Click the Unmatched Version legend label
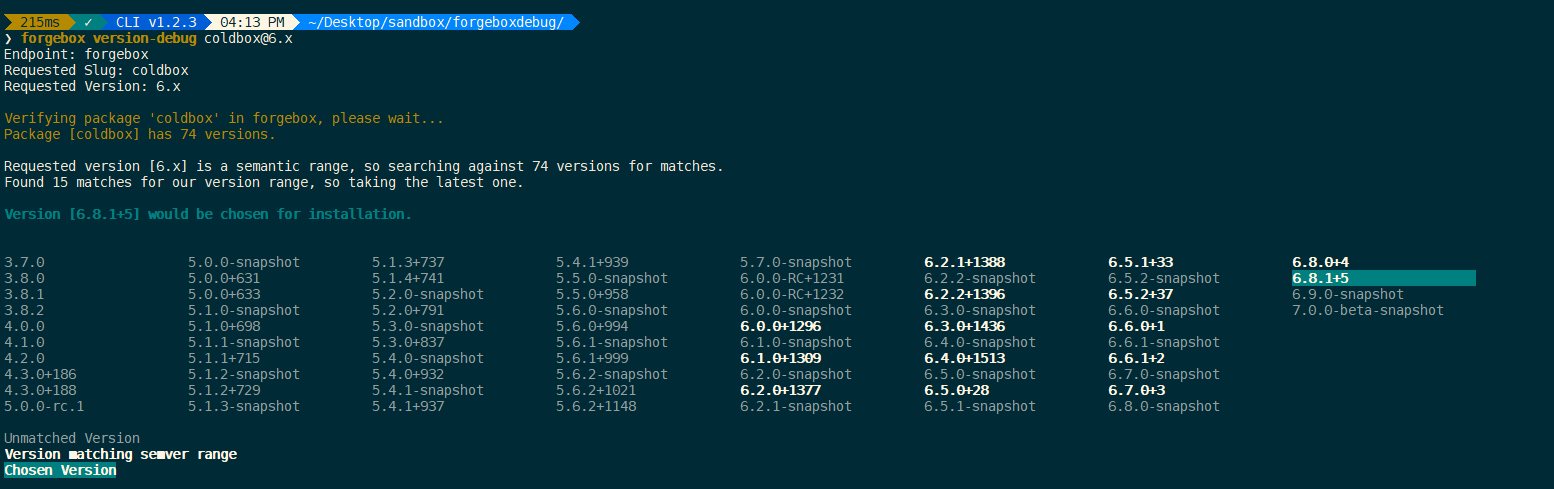 (x=72, y=438)
